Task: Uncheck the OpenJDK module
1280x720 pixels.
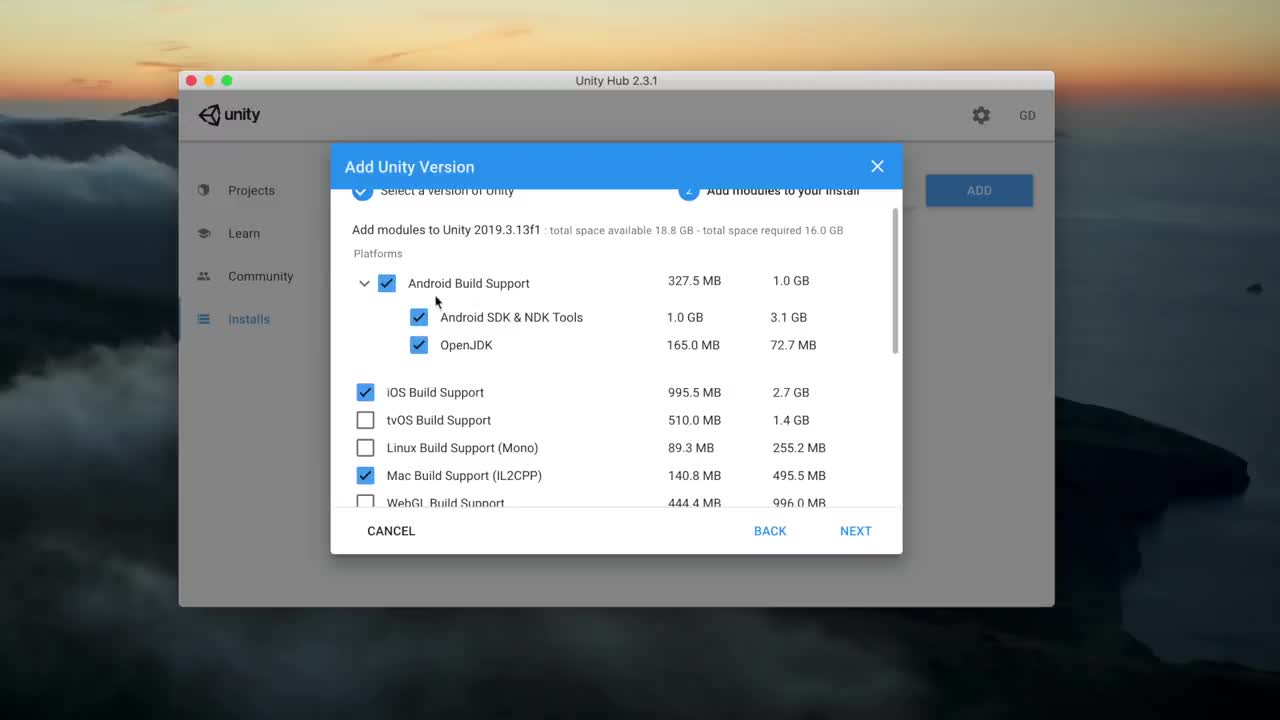Action: coord(419,345)
